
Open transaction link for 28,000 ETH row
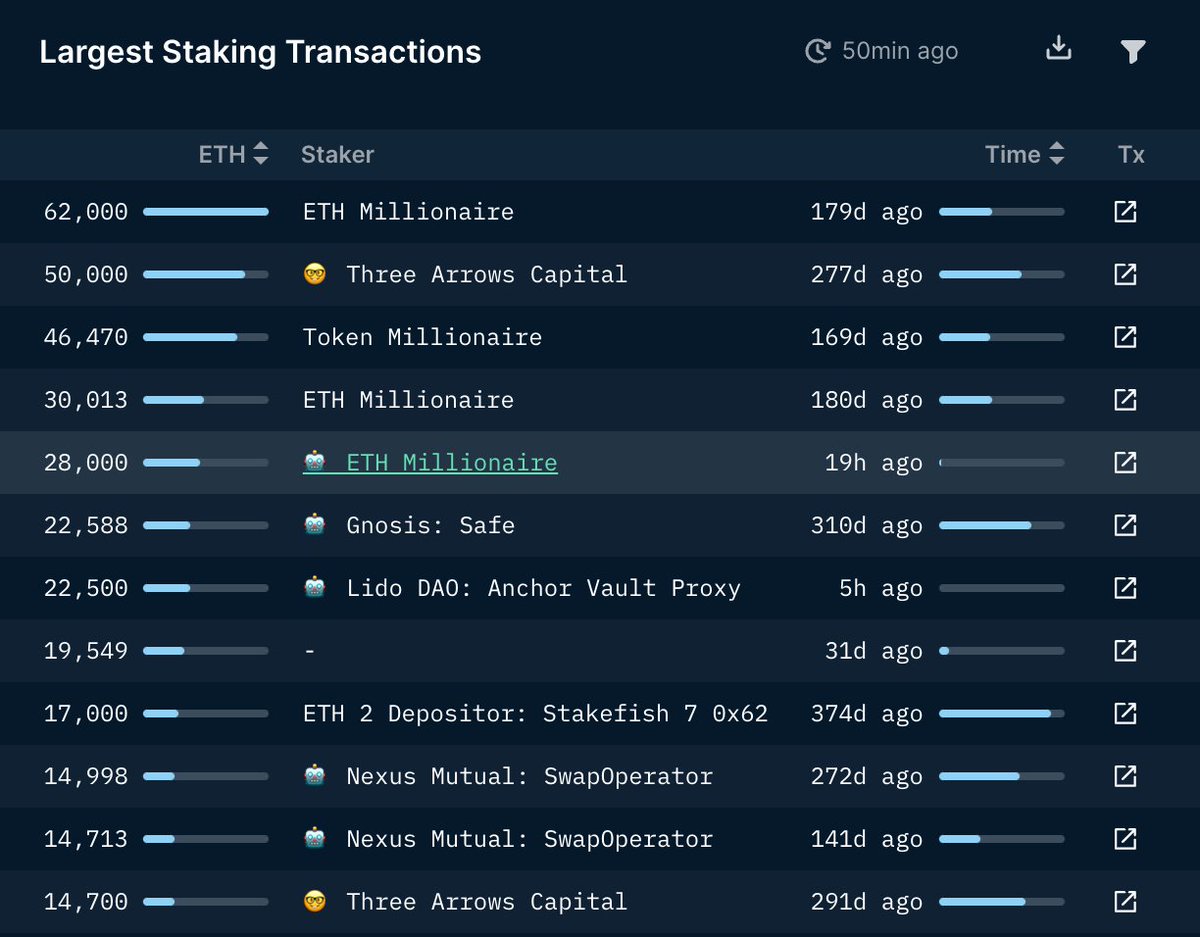pos(1125,462)
